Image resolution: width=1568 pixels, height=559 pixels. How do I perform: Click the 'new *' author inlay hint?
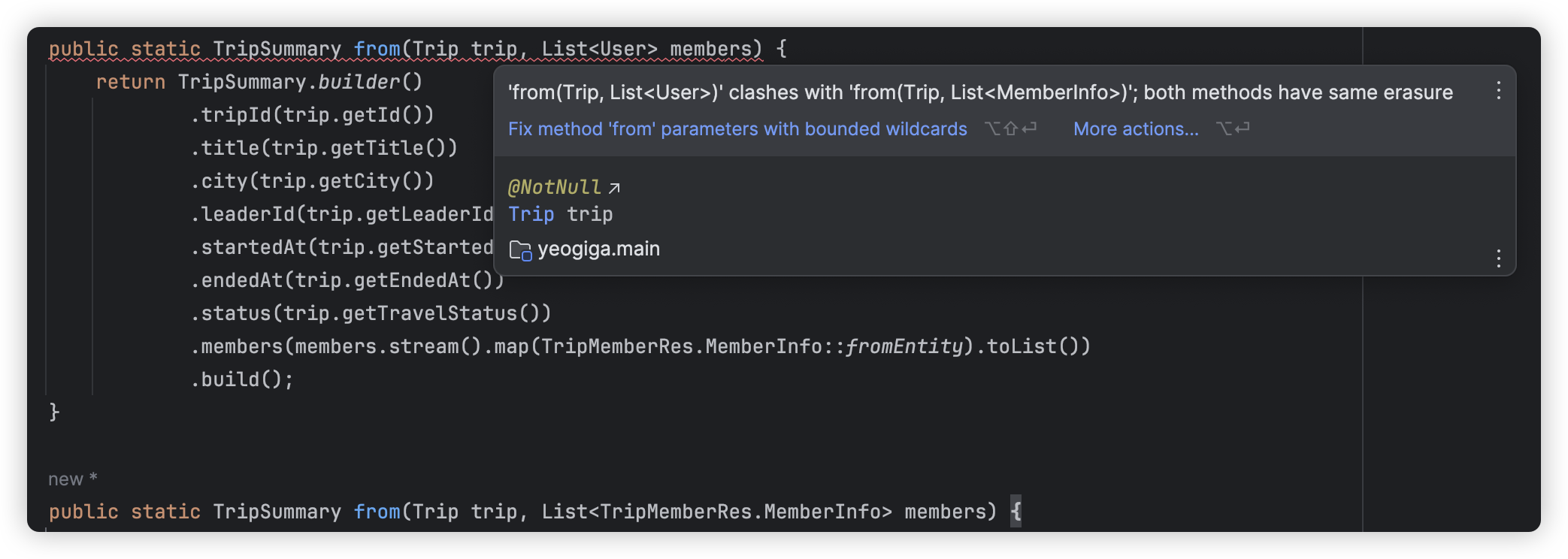73,479
